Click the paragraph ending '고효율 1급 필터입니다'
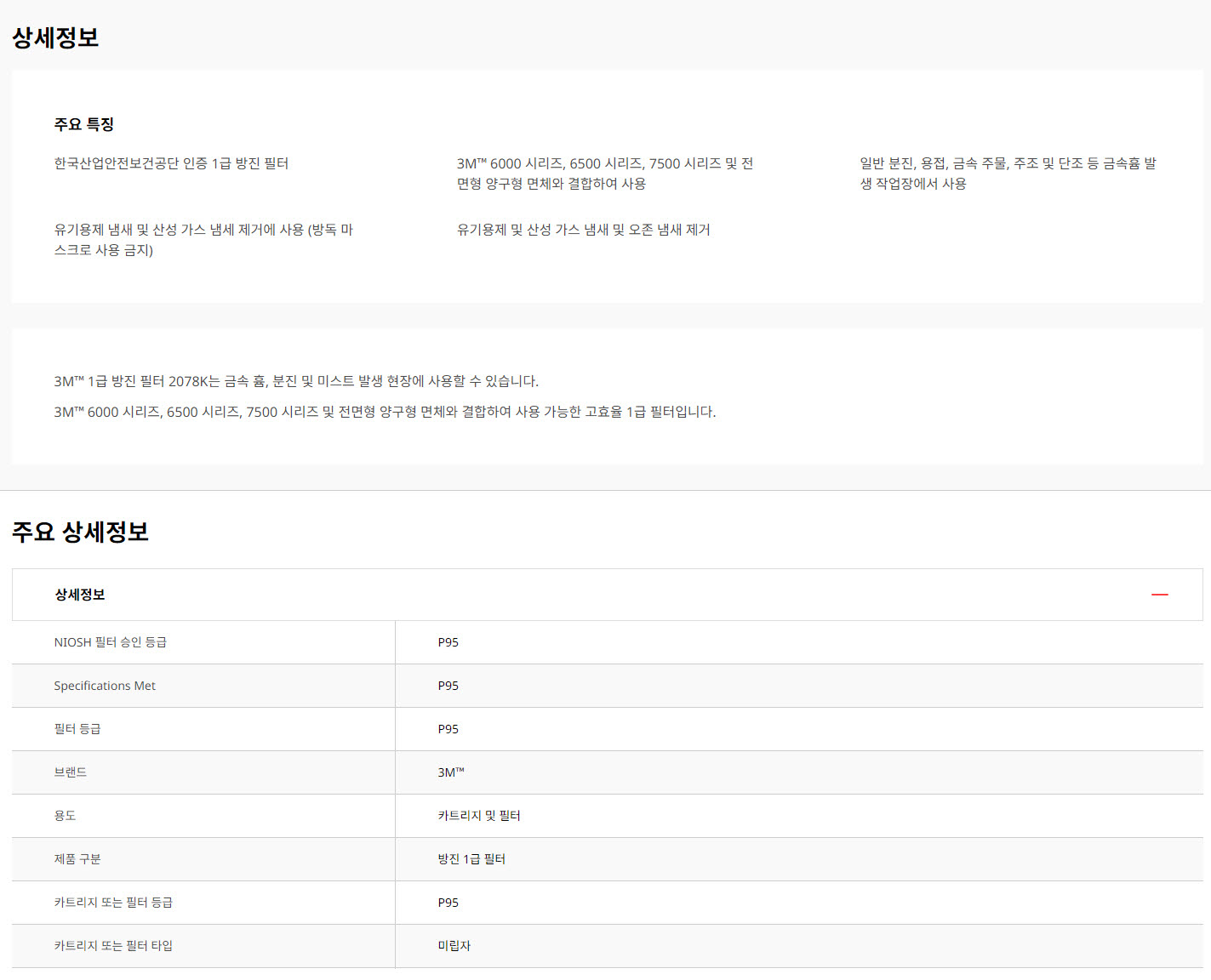 [x=385, y=412]
